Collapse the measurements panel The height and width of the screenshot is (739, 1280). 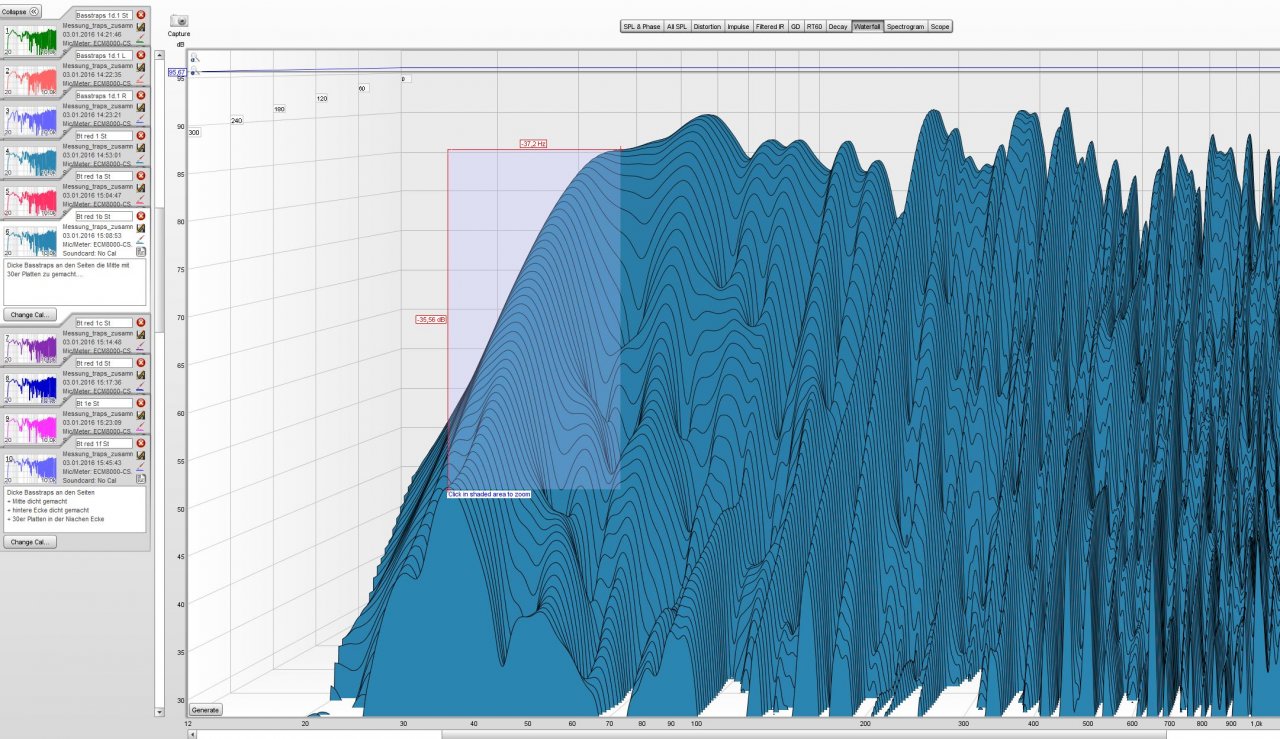[20, 10]
